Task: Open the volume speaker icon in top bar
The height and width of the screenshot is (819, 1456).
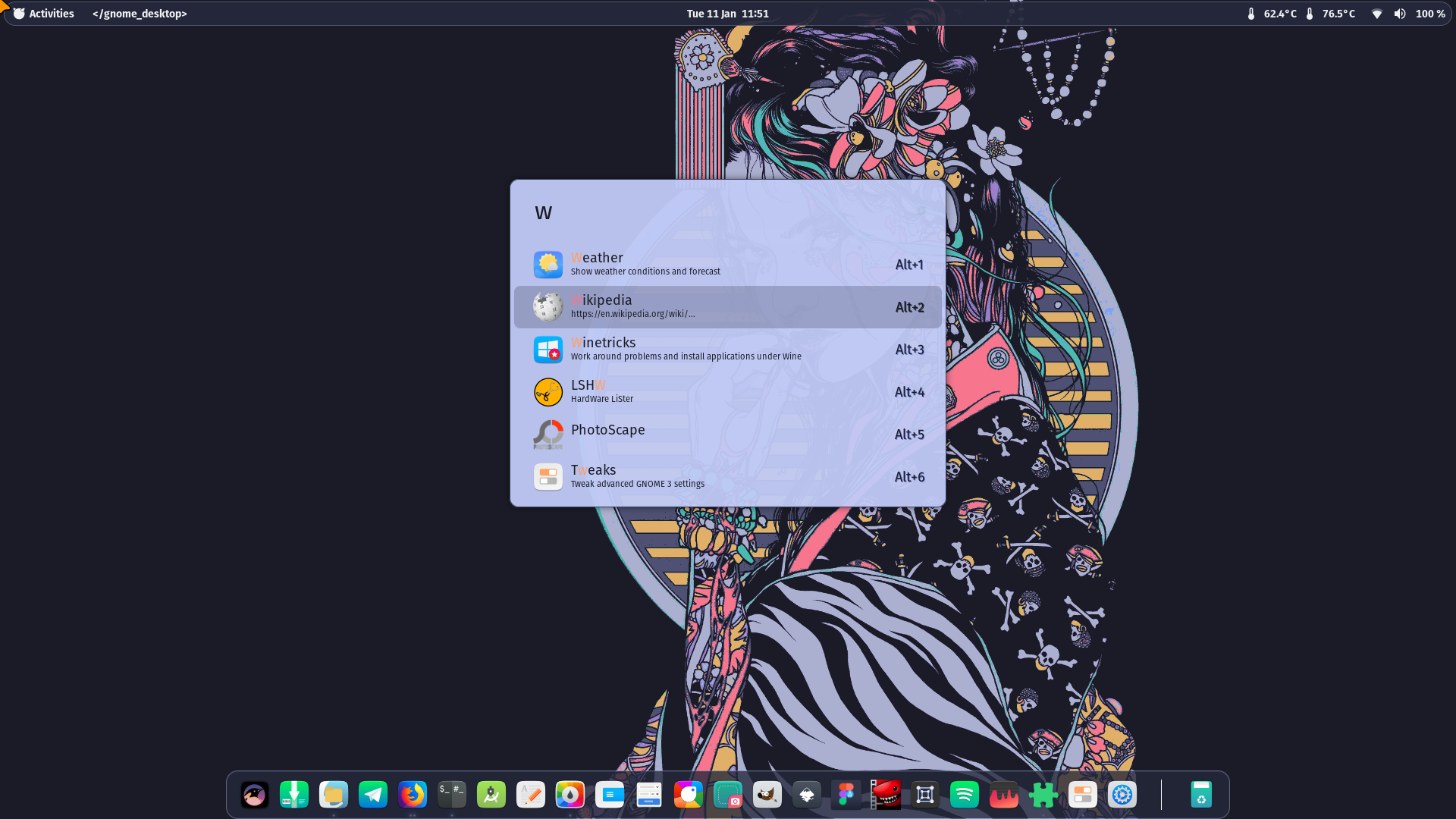Action: pyautogui.click(x=1400, y=14)
